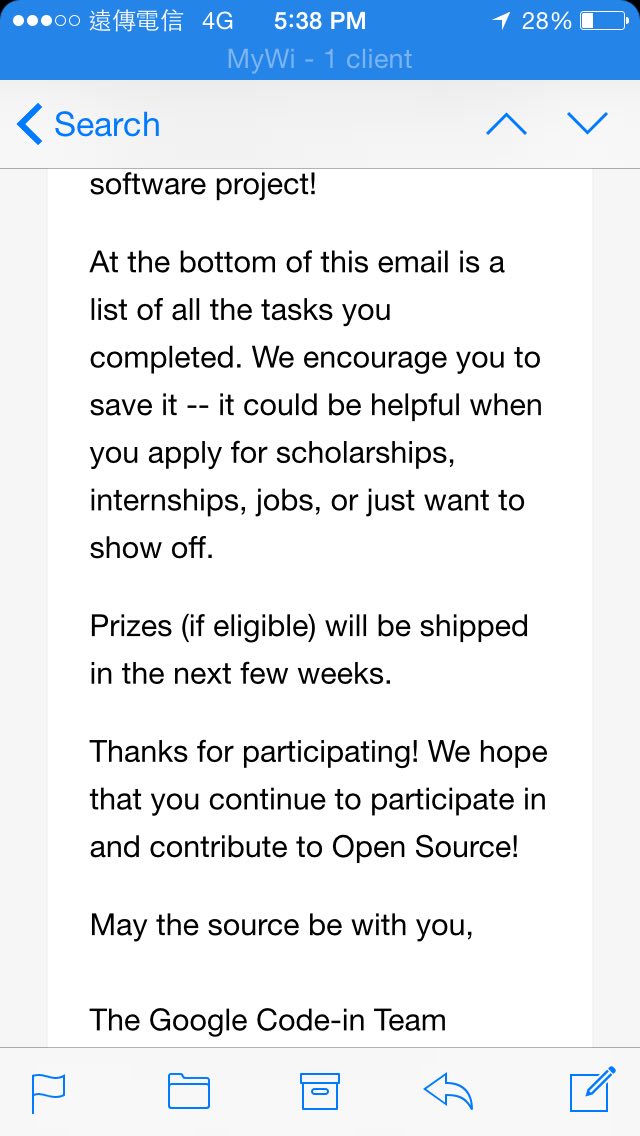The width and height of the screenshot is (640, 1136).
Task: Go to next message with down arrow
Action: point(587,124)
